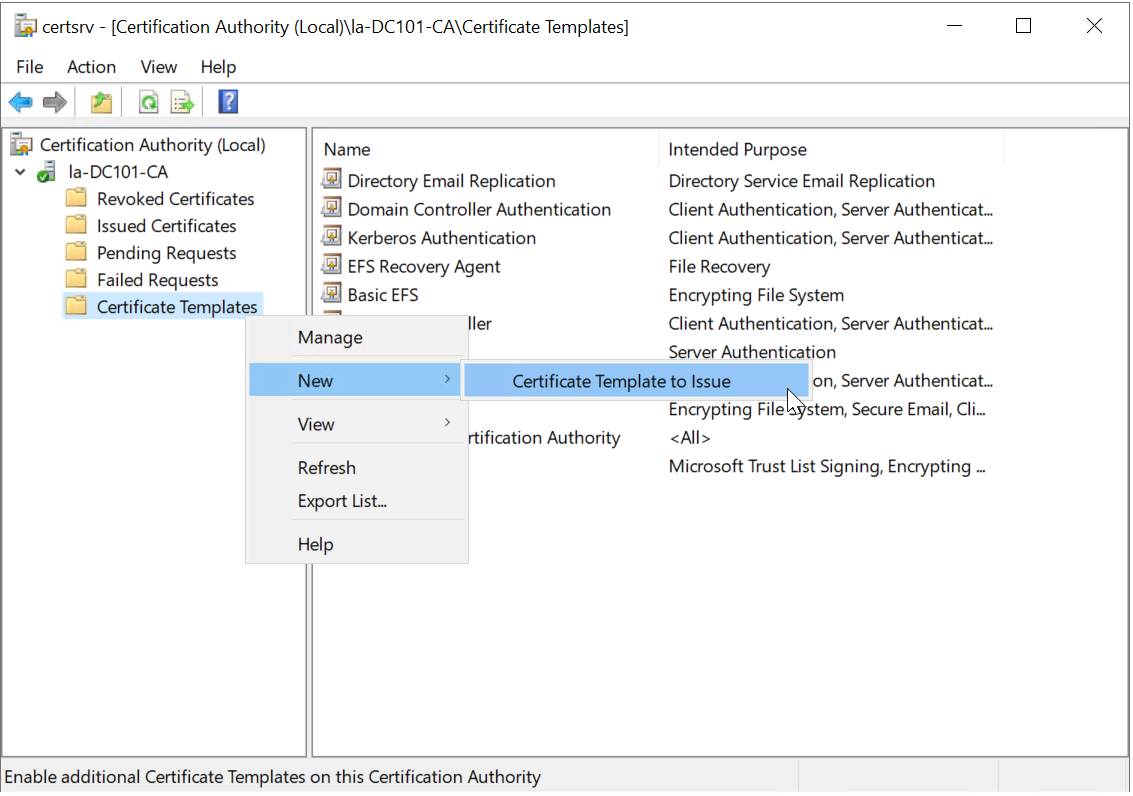1133x796 pixels.
Task: Click the Name column header
Action: [x=347, y=150]
